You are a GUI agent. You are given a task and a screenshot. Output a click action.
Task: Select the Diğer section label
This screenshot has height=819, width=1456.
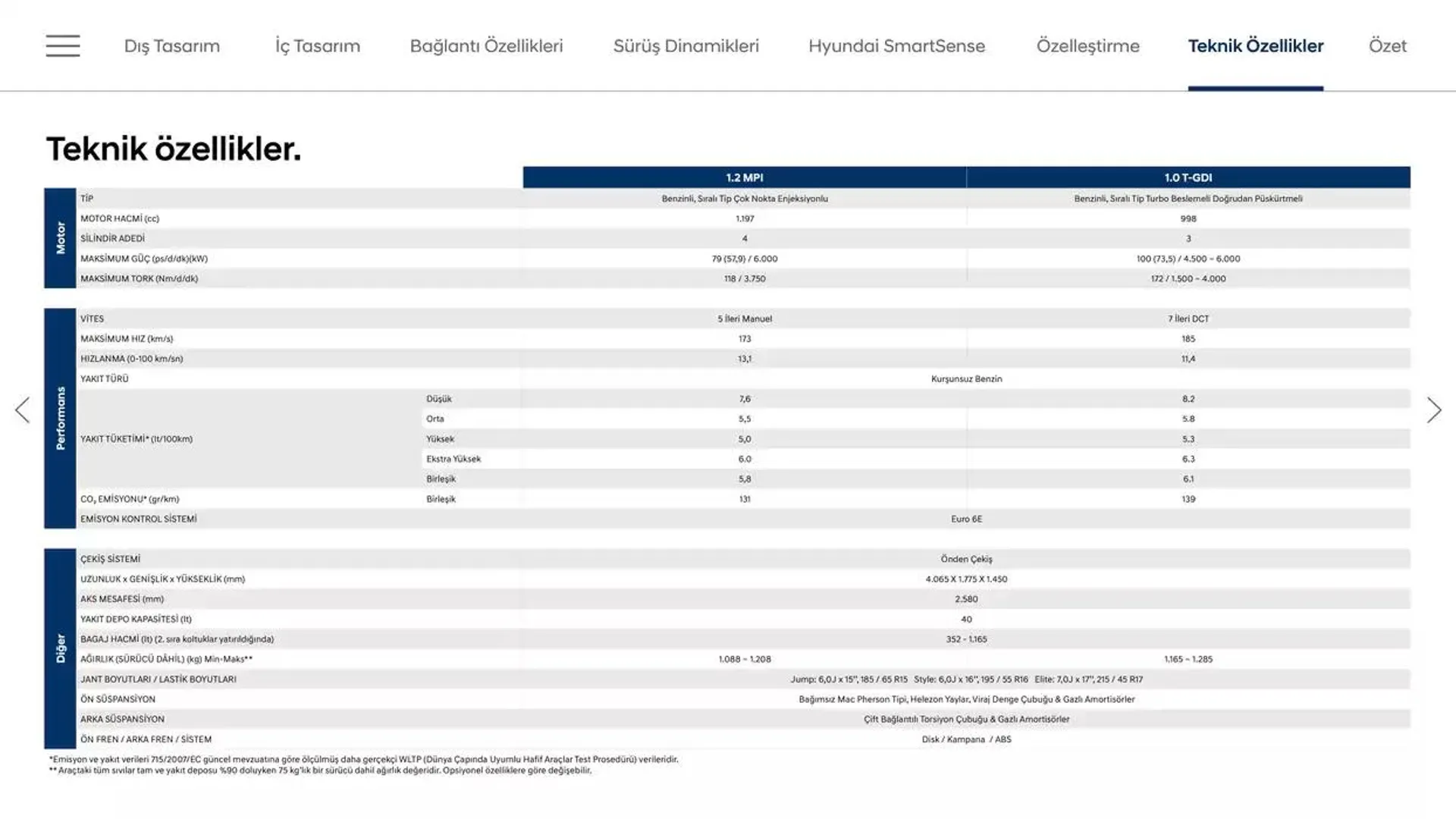tap(60, 648)
